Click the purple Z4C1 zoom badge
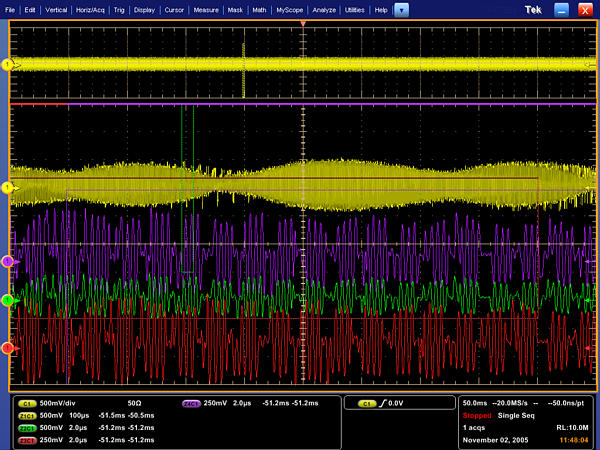 pos(190,405)
